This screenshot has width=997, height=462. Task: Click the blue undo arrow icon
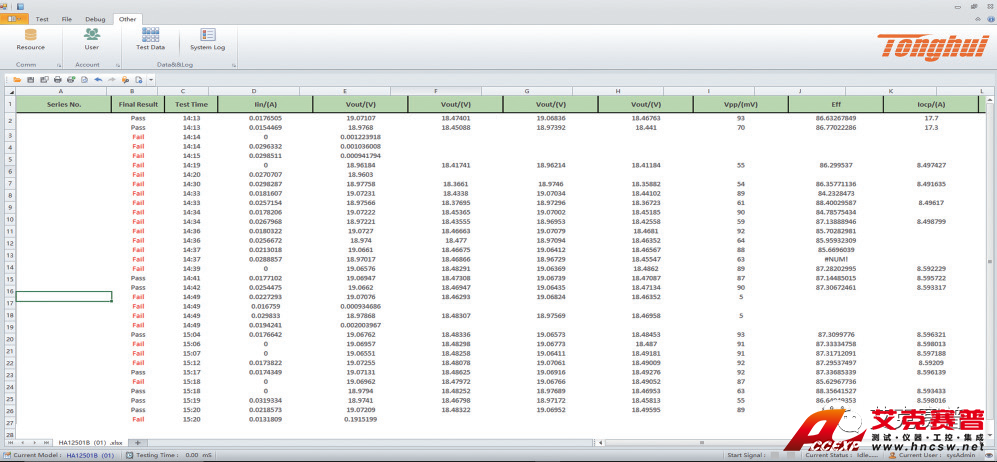[98, 79]
